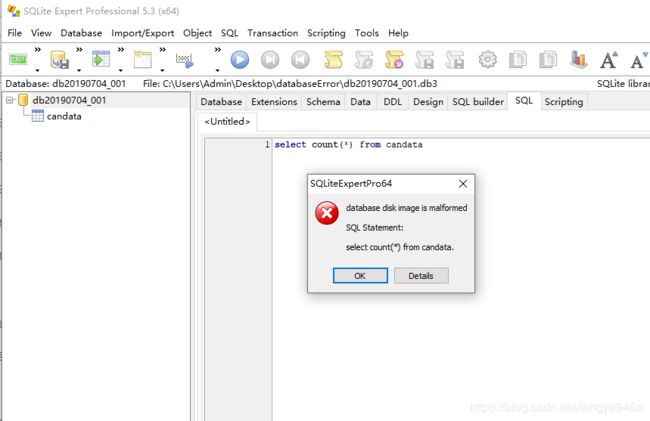Switch to the Scripting tab in tab strip
Screen dimensions: 650x421
tap(564, 102)
